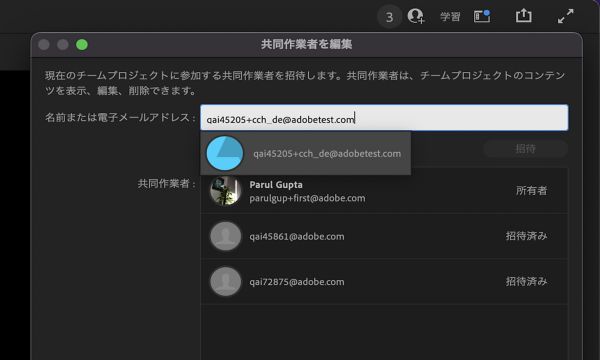Click 招待済み status for qai45861@adobe.com
600x360 pixels.
tap(527, 236)
